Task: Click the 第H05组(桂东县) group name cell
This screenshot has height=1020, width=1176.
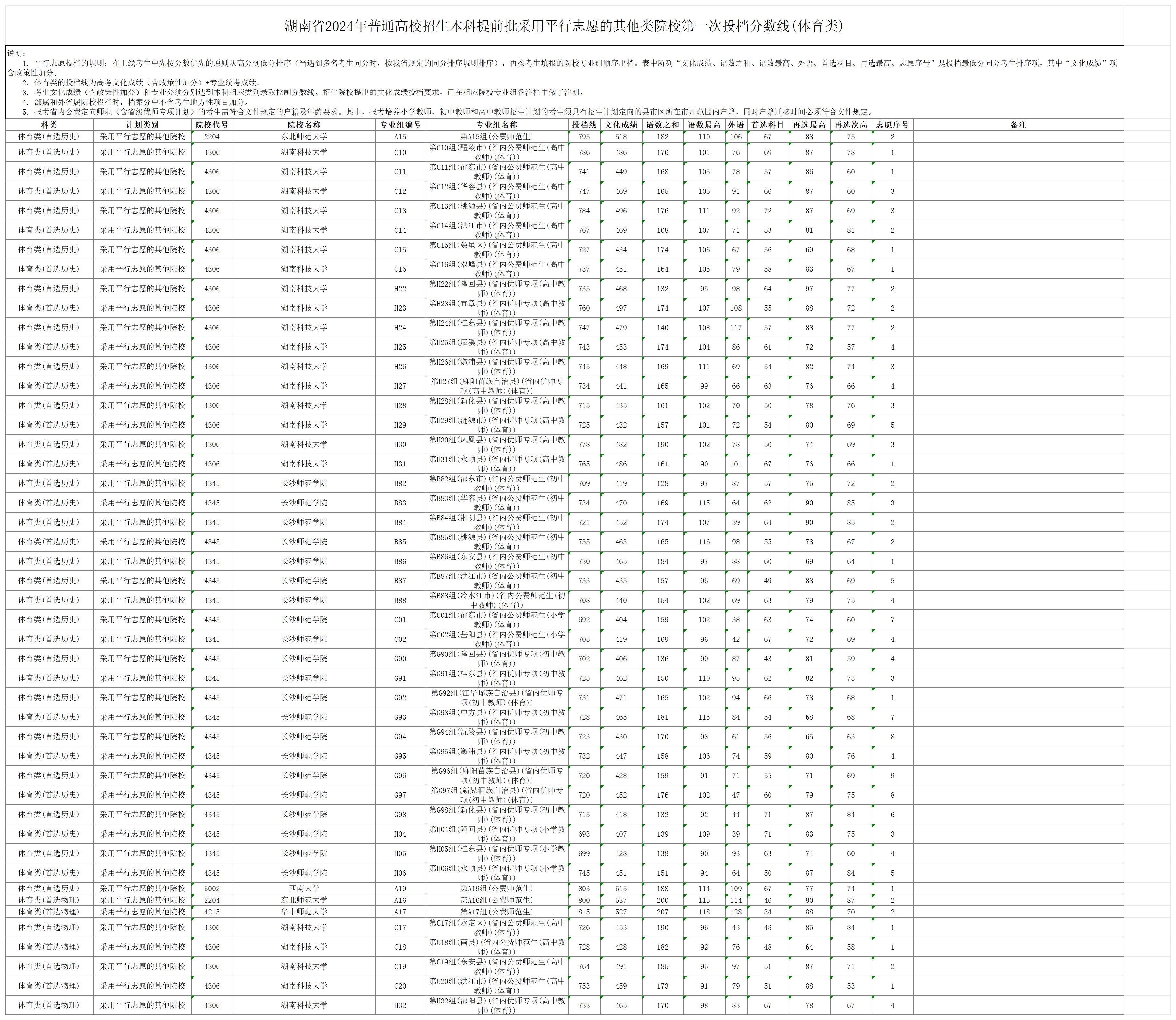Action: (x=497, y=853)
